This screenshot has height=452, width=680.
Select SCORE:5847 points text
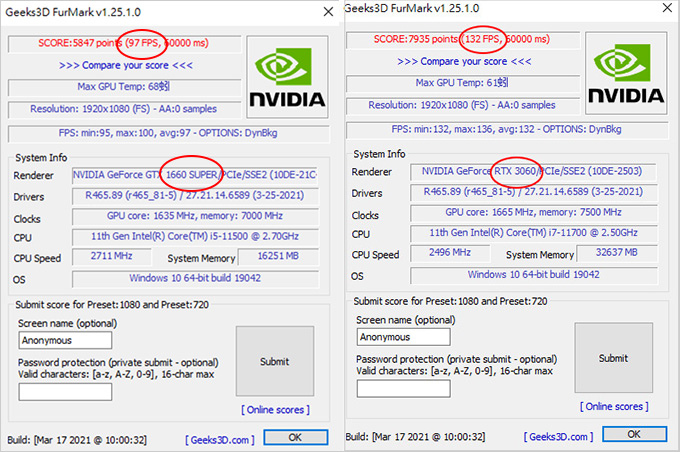point(78,43)
